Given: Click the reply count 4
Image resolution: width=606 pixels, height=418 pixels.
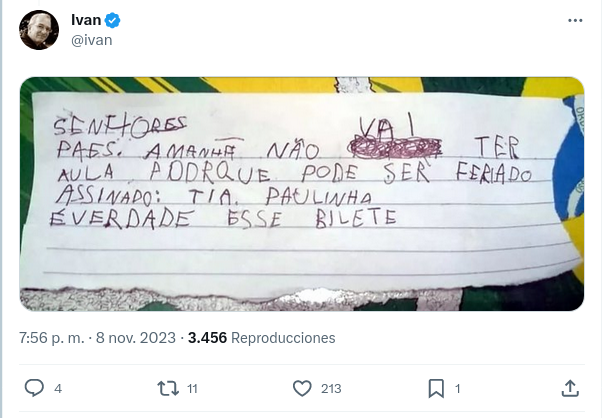Looking at the screenshot, I should click(58, 388).
